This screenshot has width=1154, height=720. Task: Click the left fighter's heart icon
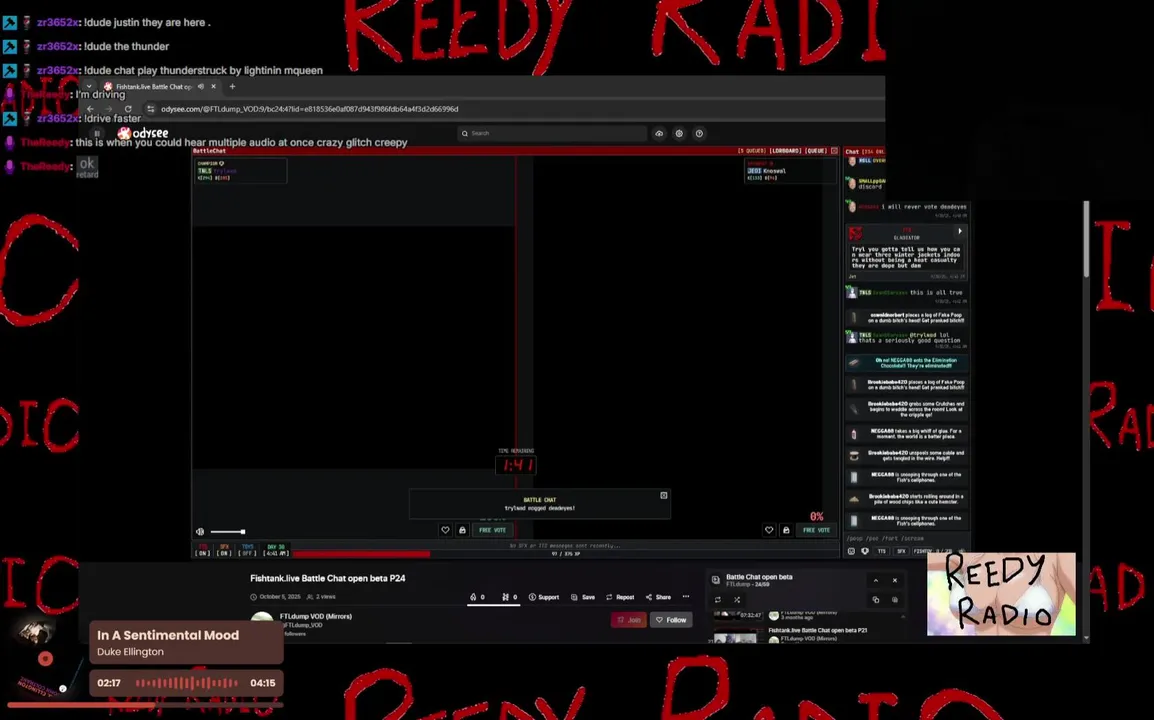pyautogui.click(x=445, y=530)
